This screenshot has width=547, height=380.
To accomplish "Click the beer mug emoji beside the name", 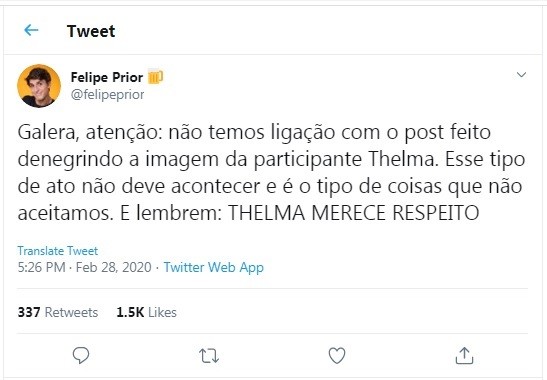I will tap(155, 77).
